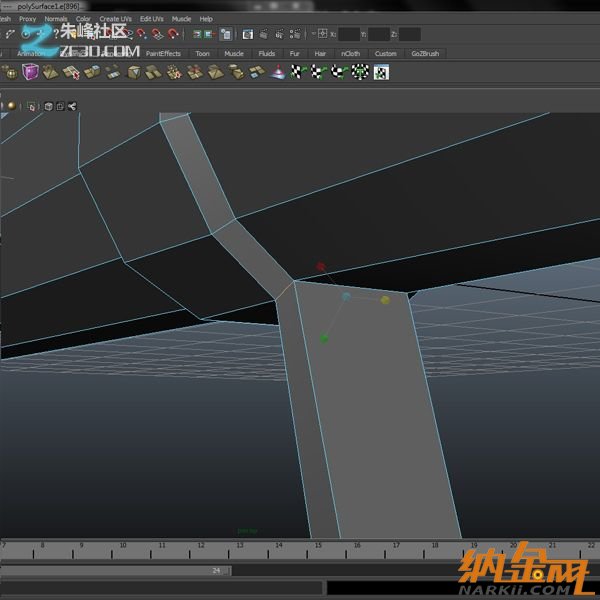Open the Edit UVs menu
The width and height of the screenshot is (600, 600).
[152, 19]
